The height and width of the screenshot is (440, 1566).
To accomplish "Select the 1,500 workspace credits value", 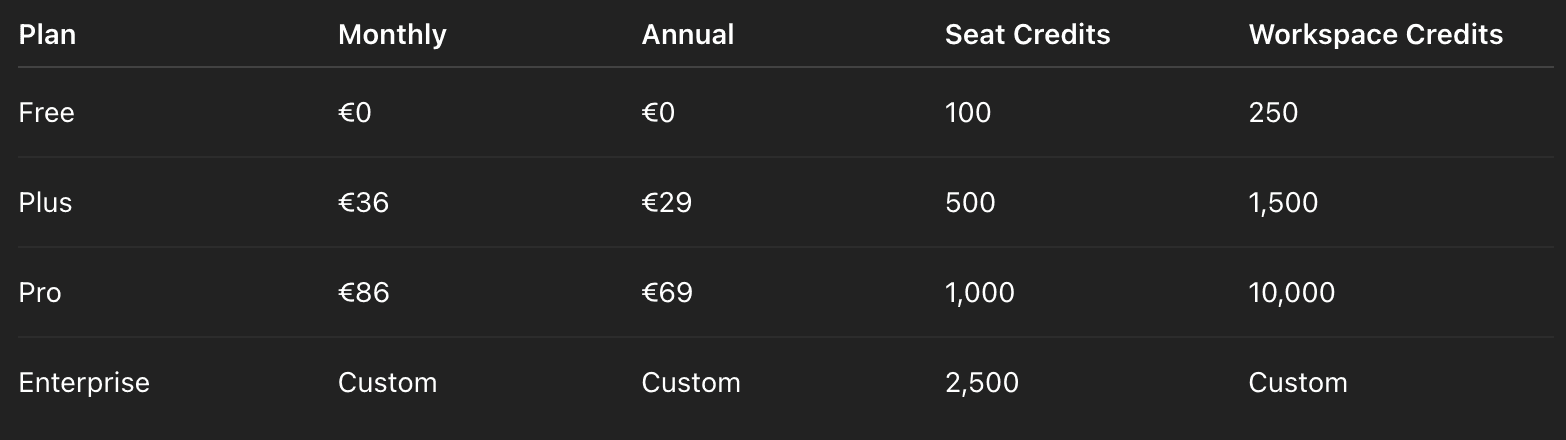I will 1284,202.
